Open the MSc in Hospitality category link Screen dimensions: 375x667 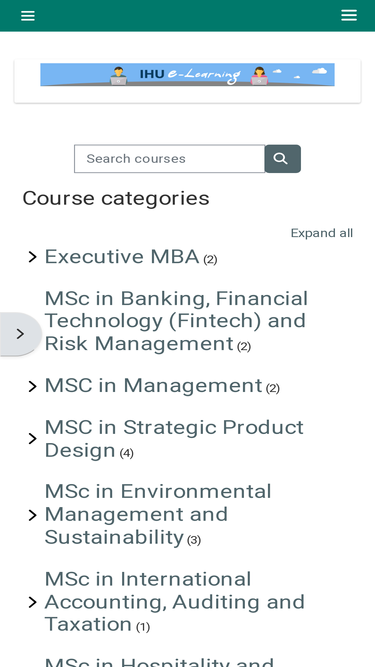tap(159, 661)
